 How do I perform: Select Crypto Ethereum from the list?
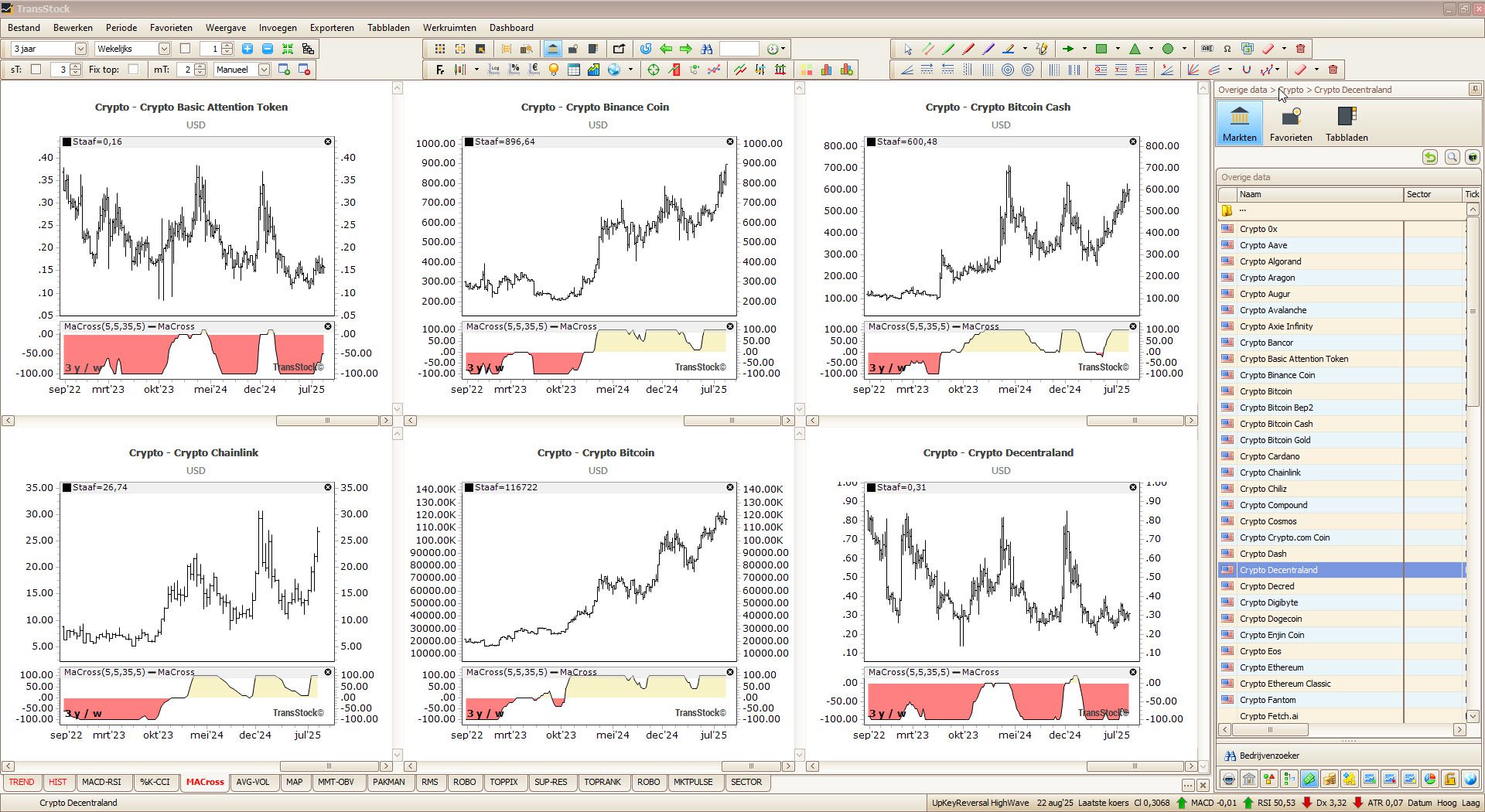(x=1272, y=667)
